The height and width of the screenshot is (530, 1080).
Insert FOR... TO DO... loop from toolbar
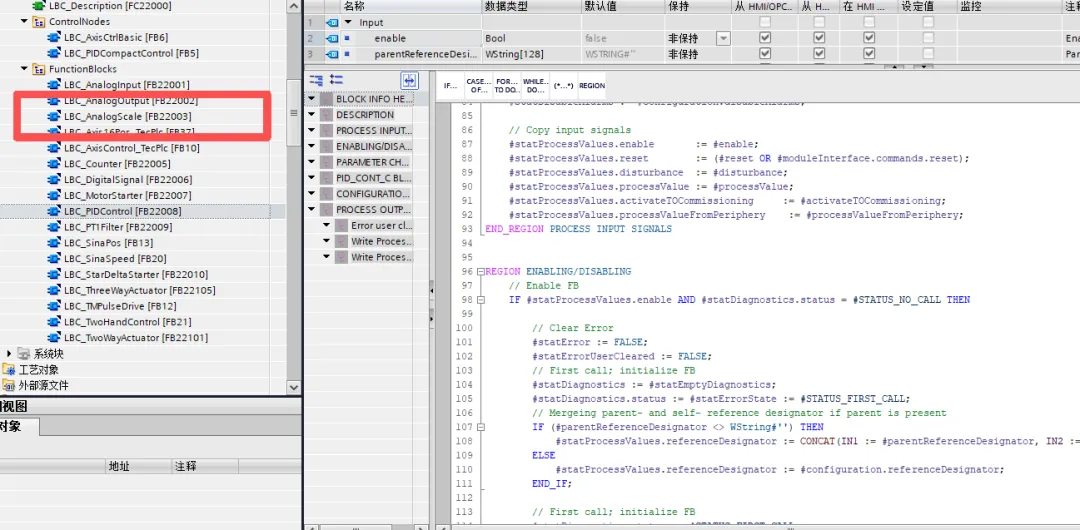[507, 86]
